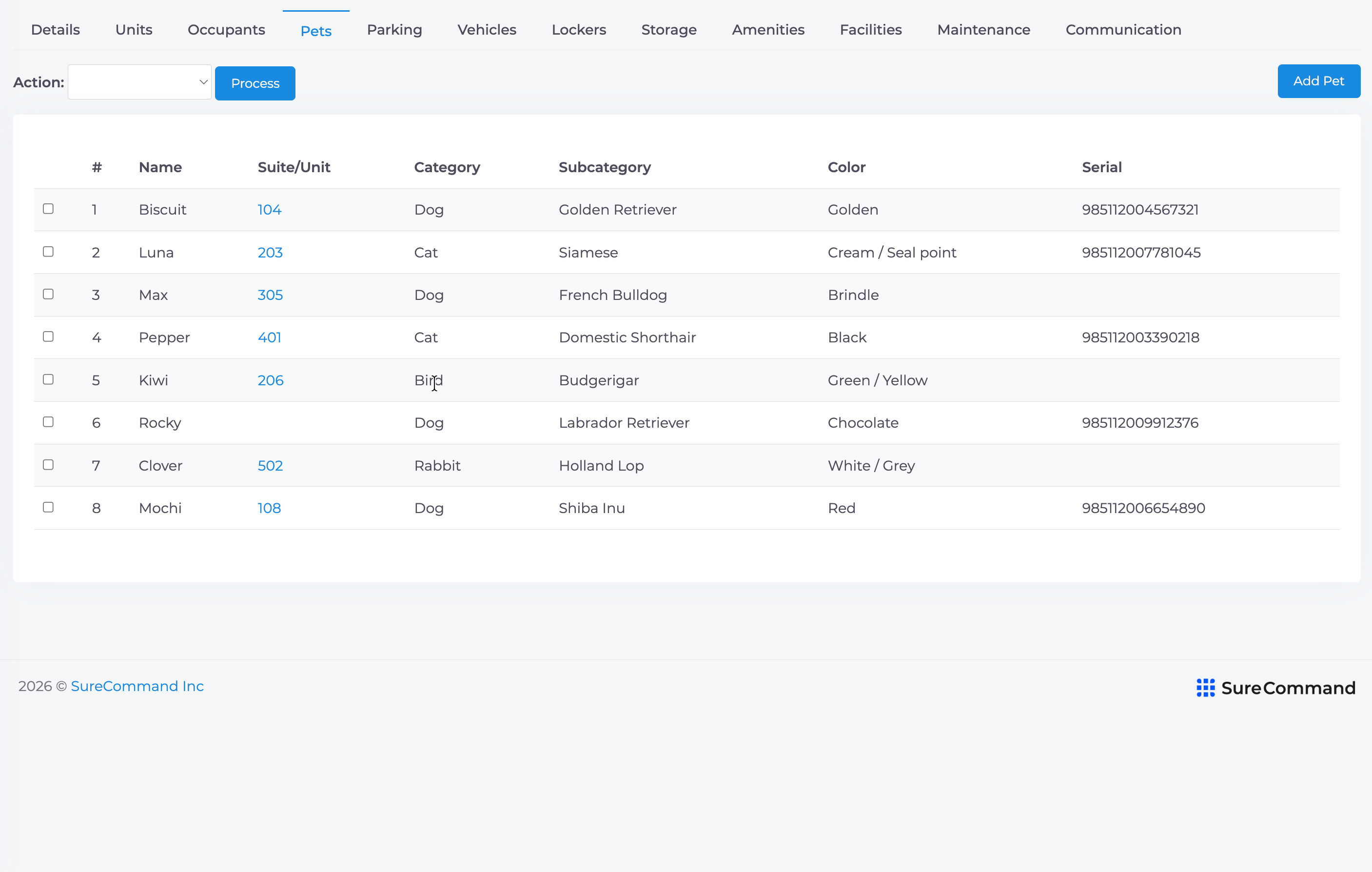Image resolution: width=1372 pixels, height=872 pixels.
Task: Select the text Golden Retriever
Action: (618, 210)
